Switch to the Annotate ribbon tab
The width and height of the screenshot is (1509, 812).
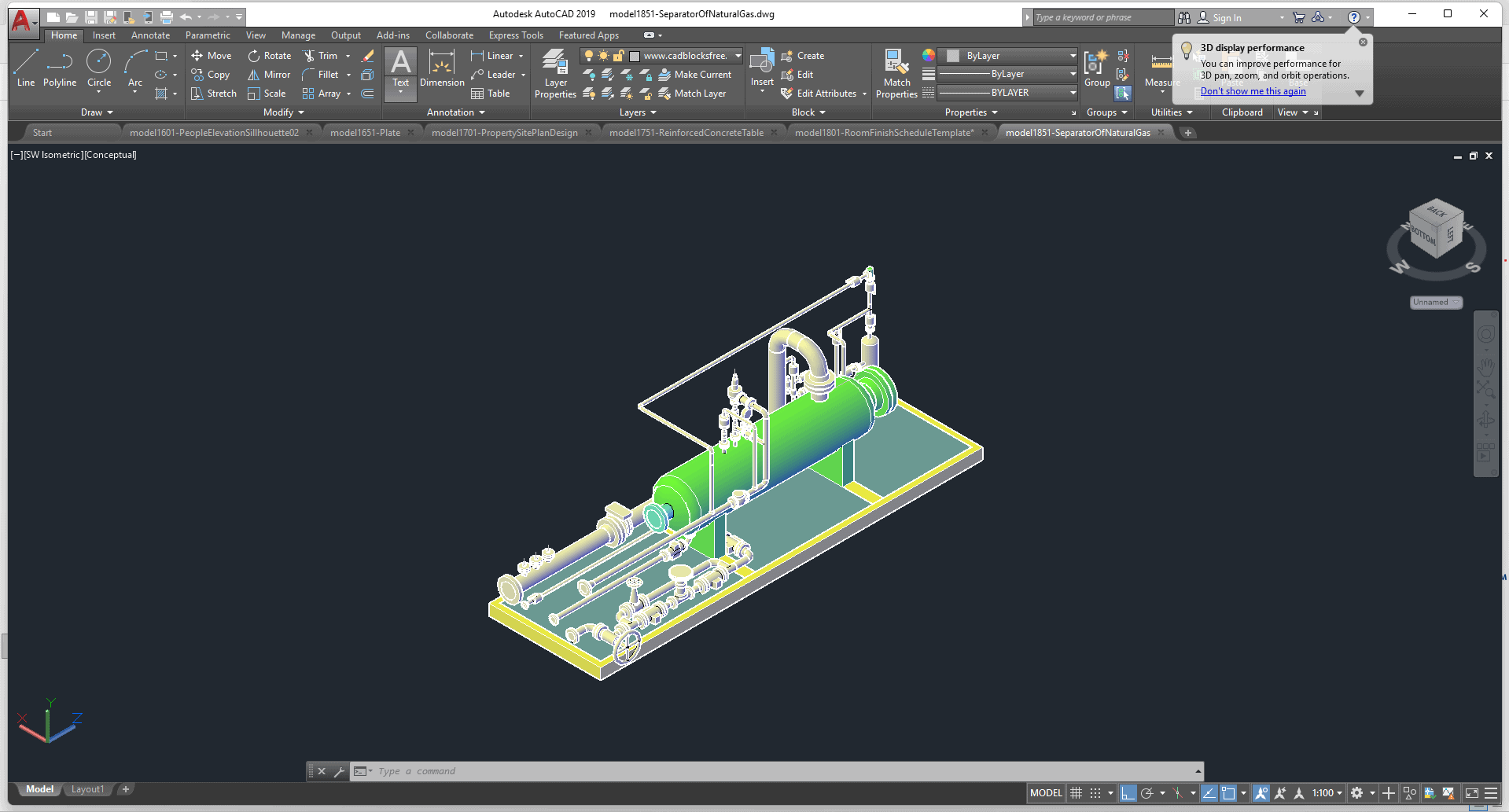(x=150, y=35)
